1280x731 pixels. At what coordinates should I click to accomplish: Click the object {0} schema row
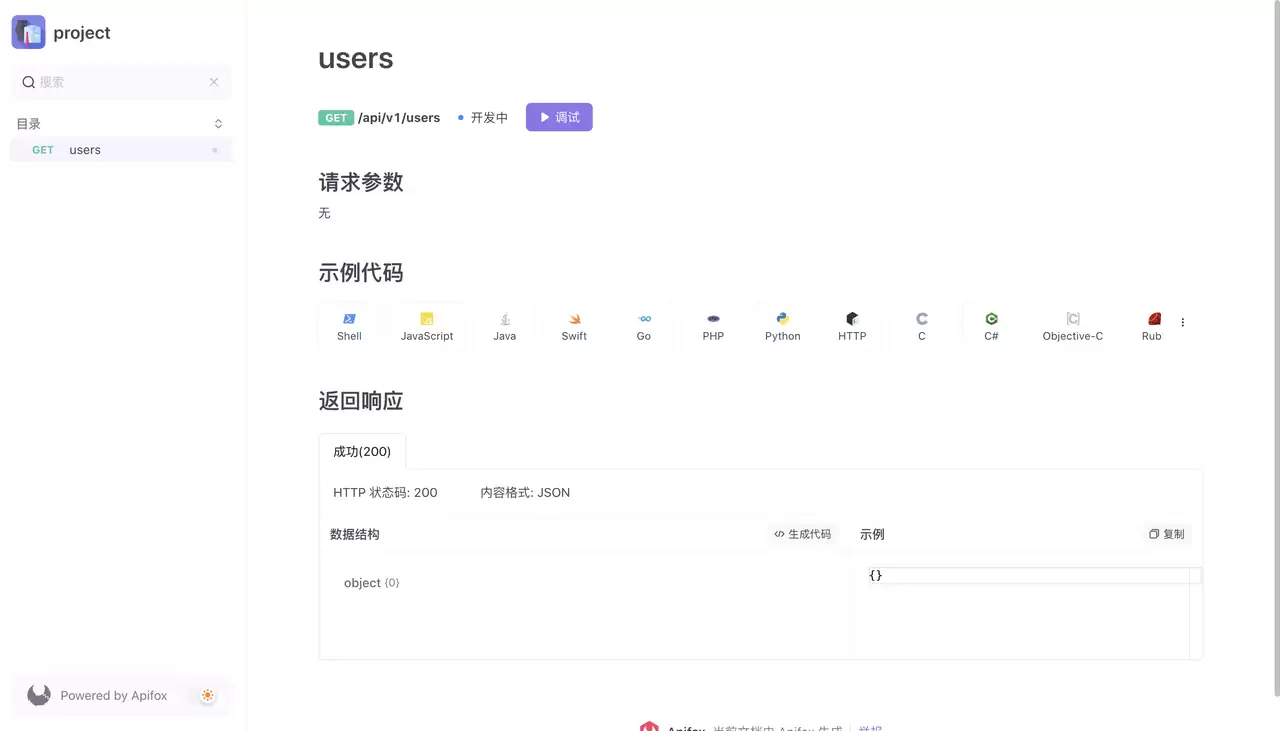(371, 583)
